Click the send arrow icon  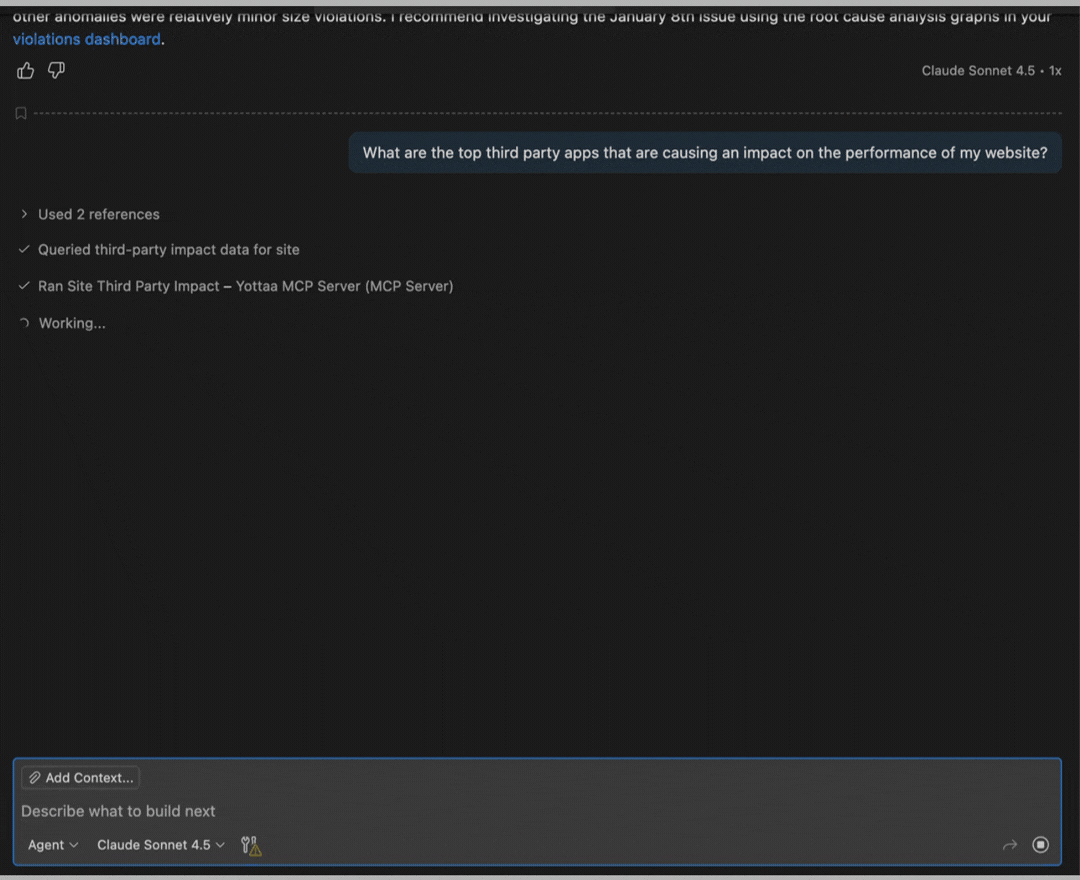point(1009,845)
